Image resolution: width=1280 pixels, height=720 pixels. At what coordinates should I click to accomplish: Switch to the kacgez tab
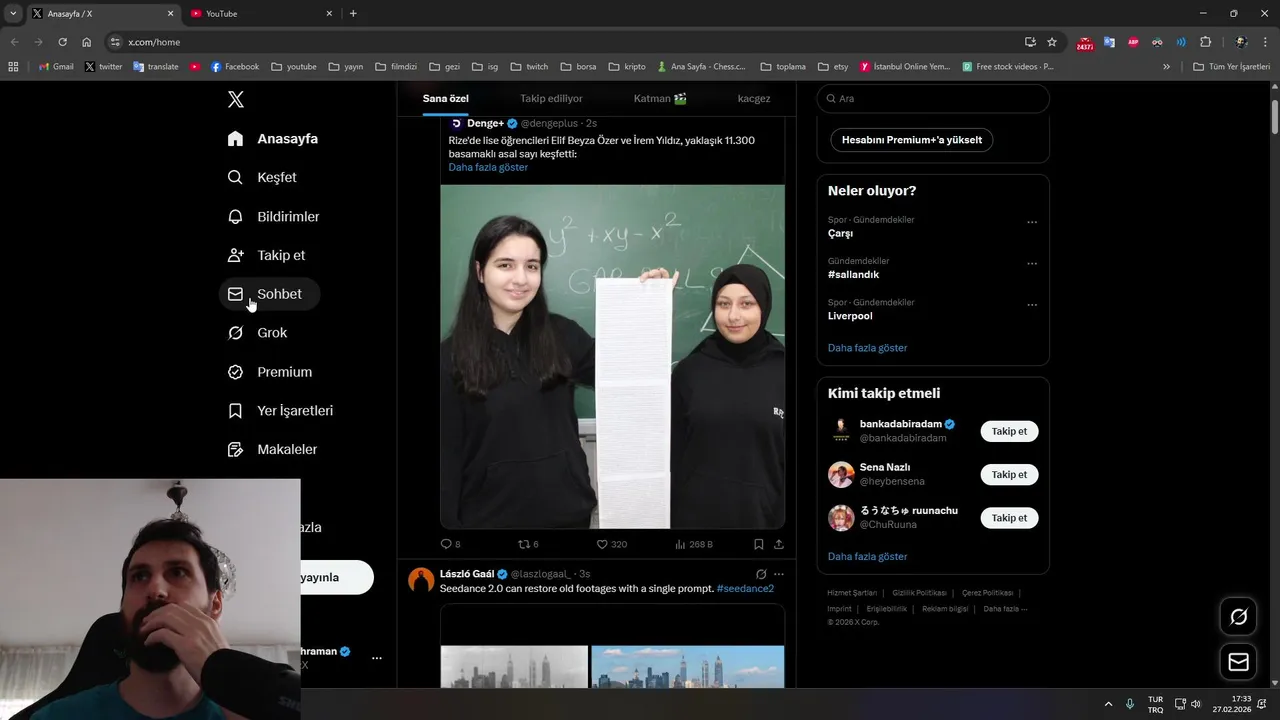(754, 99)
